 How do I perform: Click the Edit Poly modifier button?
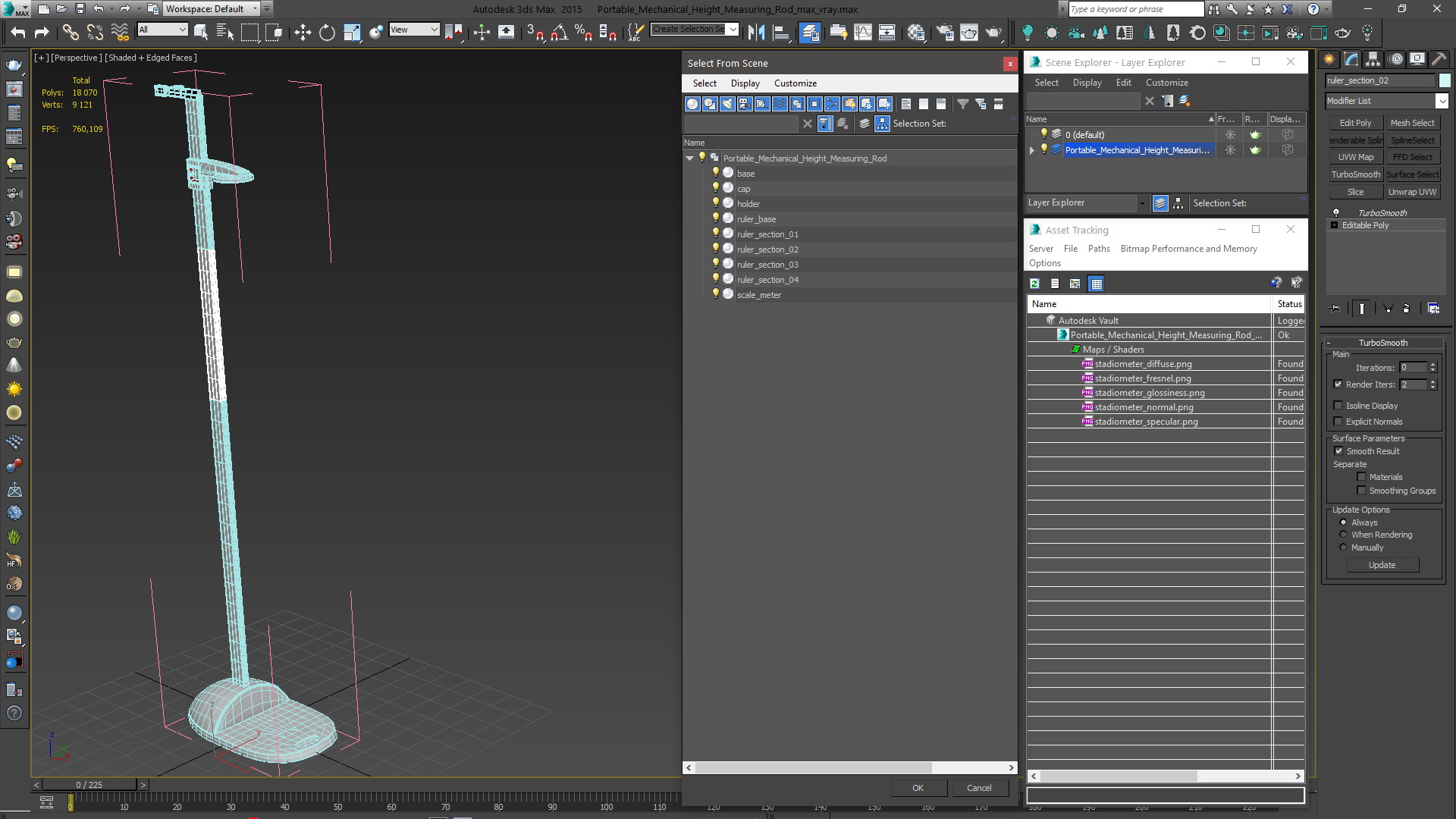tap(1355, 123)
